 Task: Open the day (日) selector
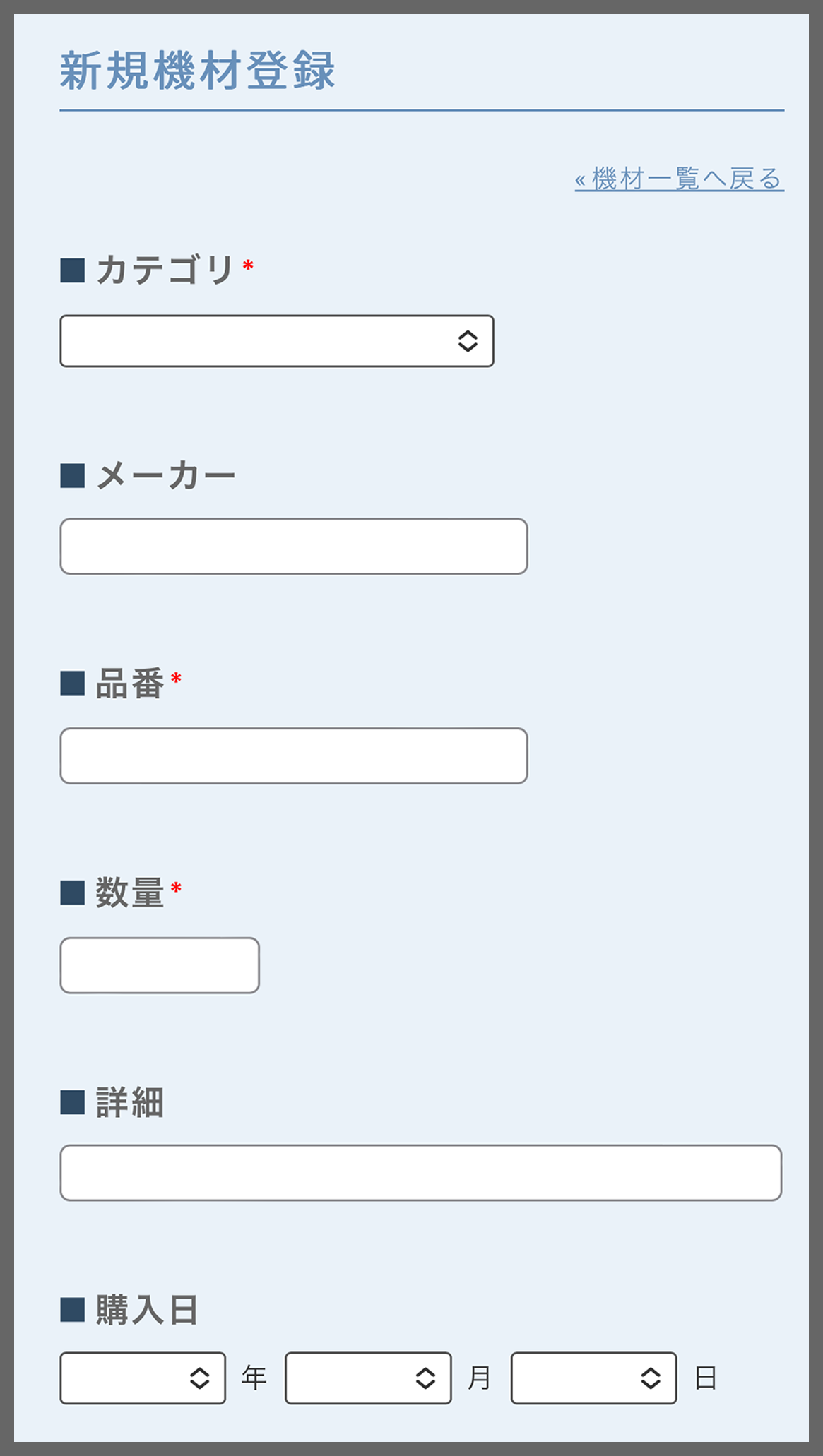[x=593, y=1376]
